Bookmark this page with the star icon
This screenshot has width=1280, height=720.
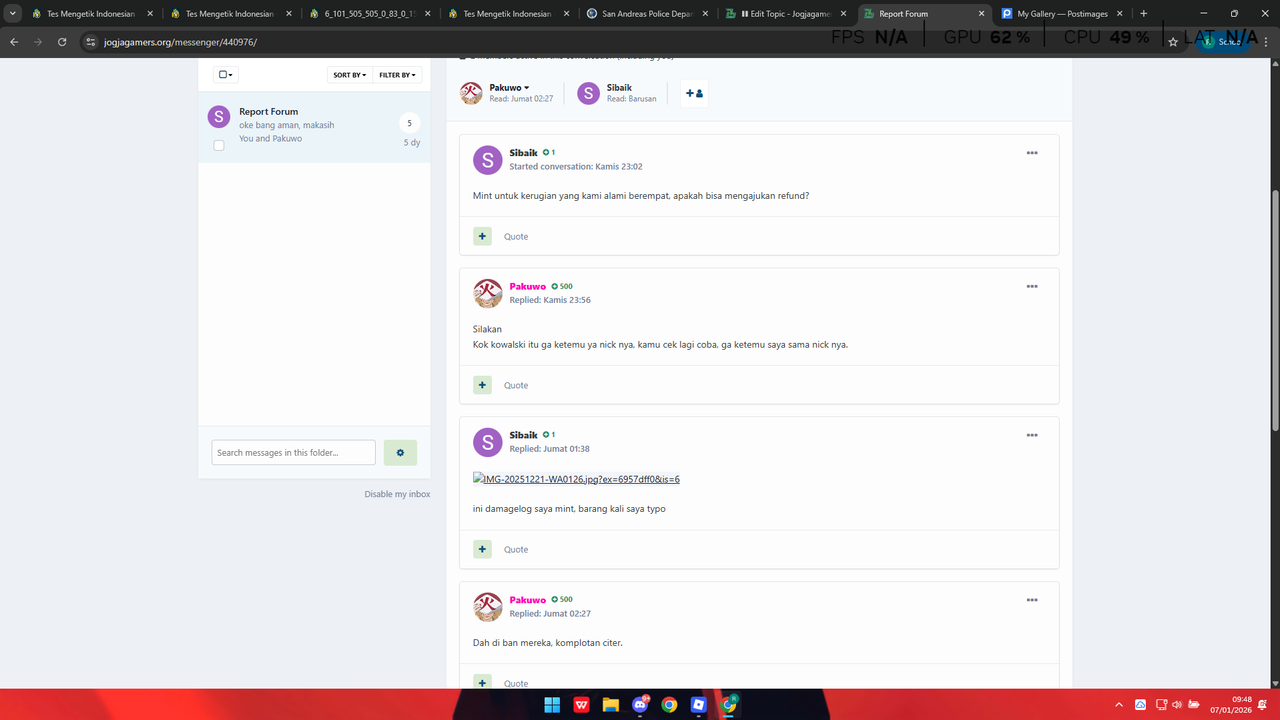(1173, 42)
